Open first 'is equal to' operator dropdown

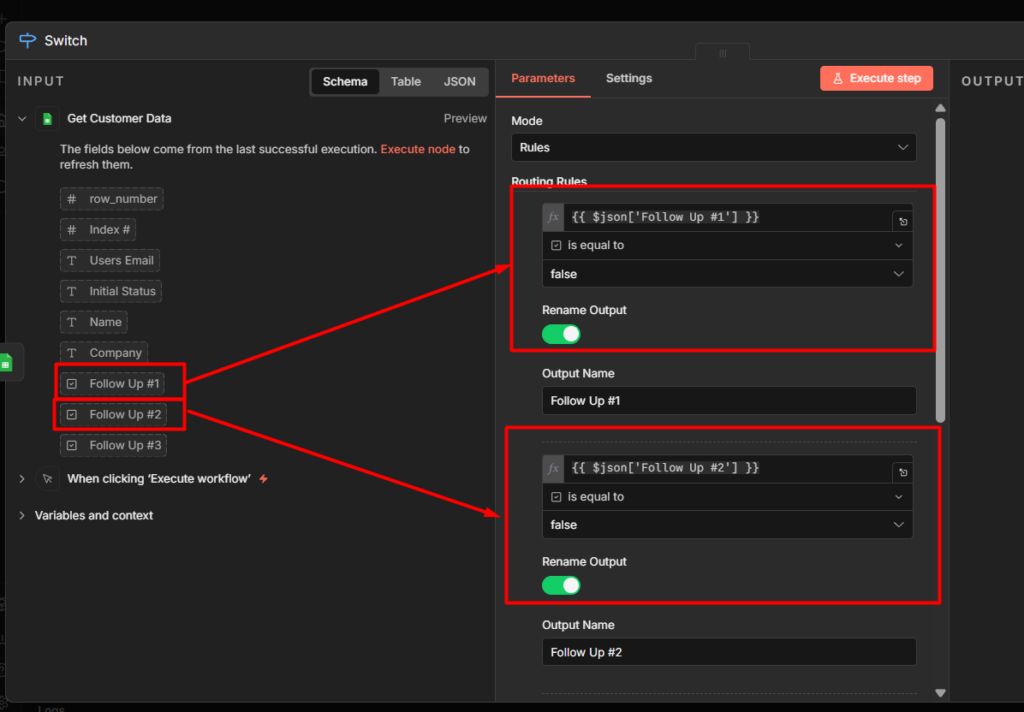point(727,245)
